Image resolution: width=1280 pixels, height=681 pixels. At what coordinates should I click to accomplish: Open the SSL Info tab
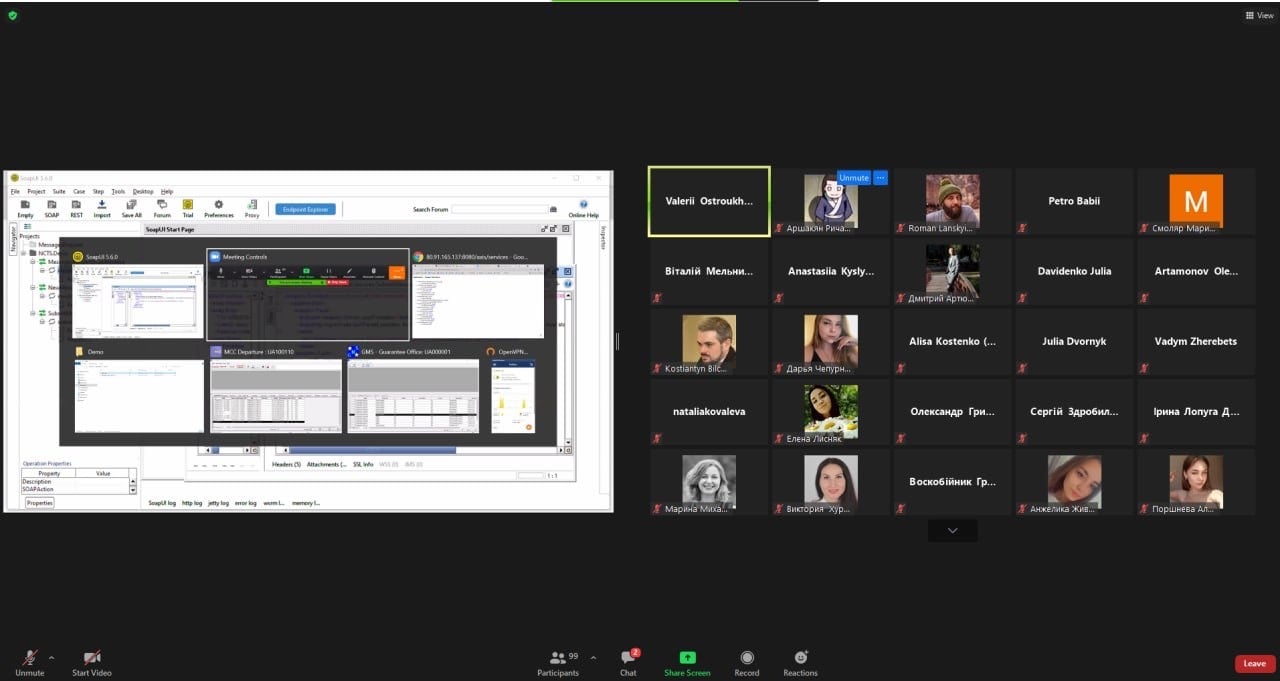(363, 464)
